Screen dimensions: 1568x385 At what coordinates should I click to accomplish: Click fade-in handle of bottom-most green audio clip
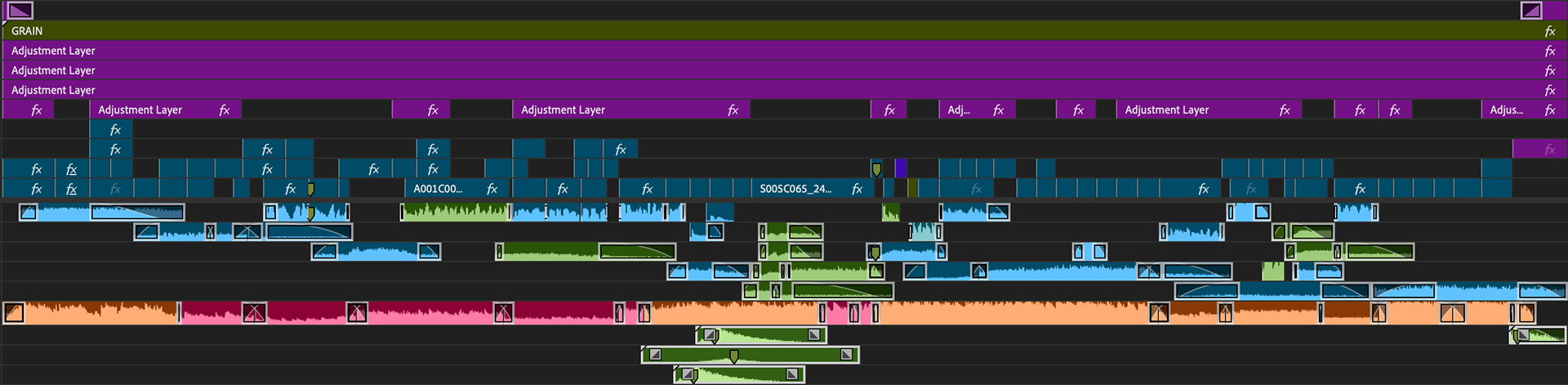tap(689, 374)
